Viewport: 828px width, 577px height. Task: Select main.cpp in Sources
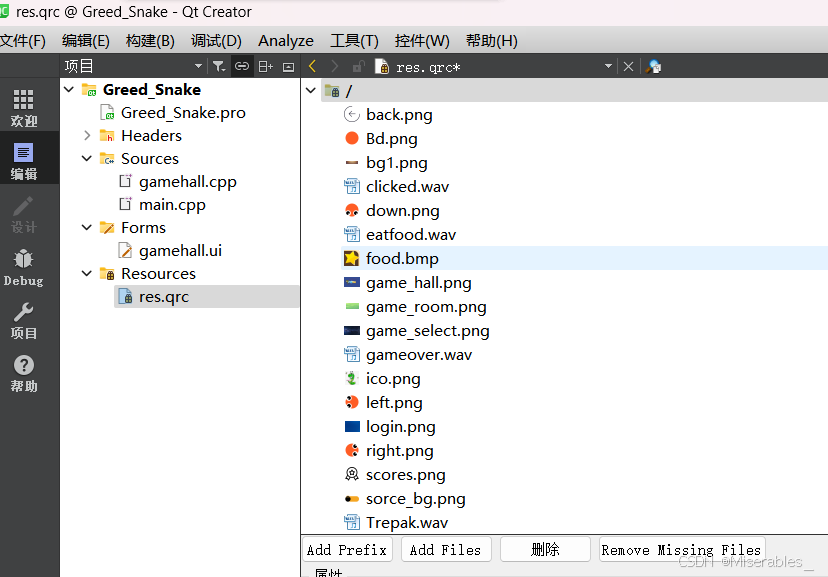click(172, 205)
